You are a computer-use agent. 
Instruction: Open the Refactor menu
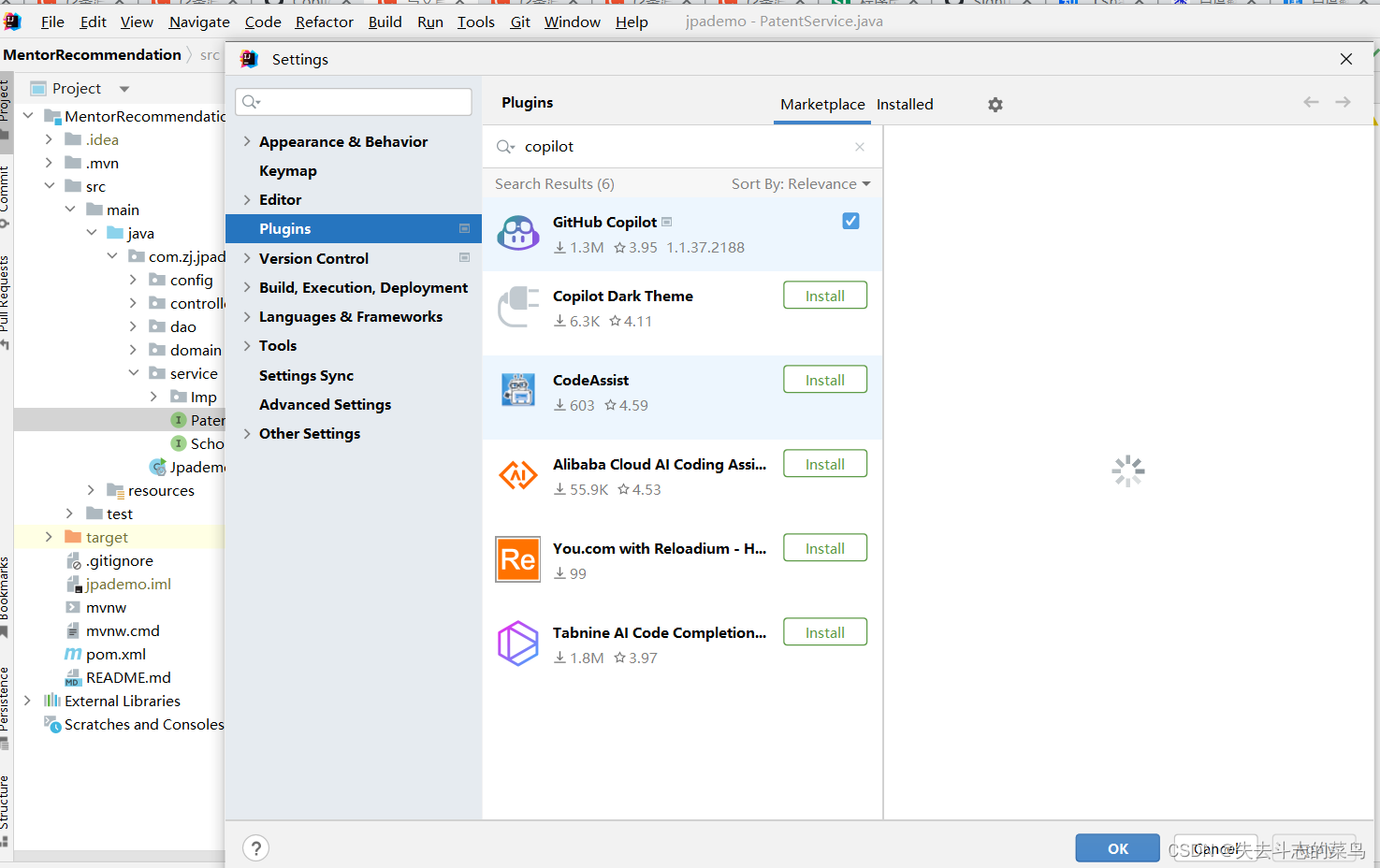(x=324, y=22)
